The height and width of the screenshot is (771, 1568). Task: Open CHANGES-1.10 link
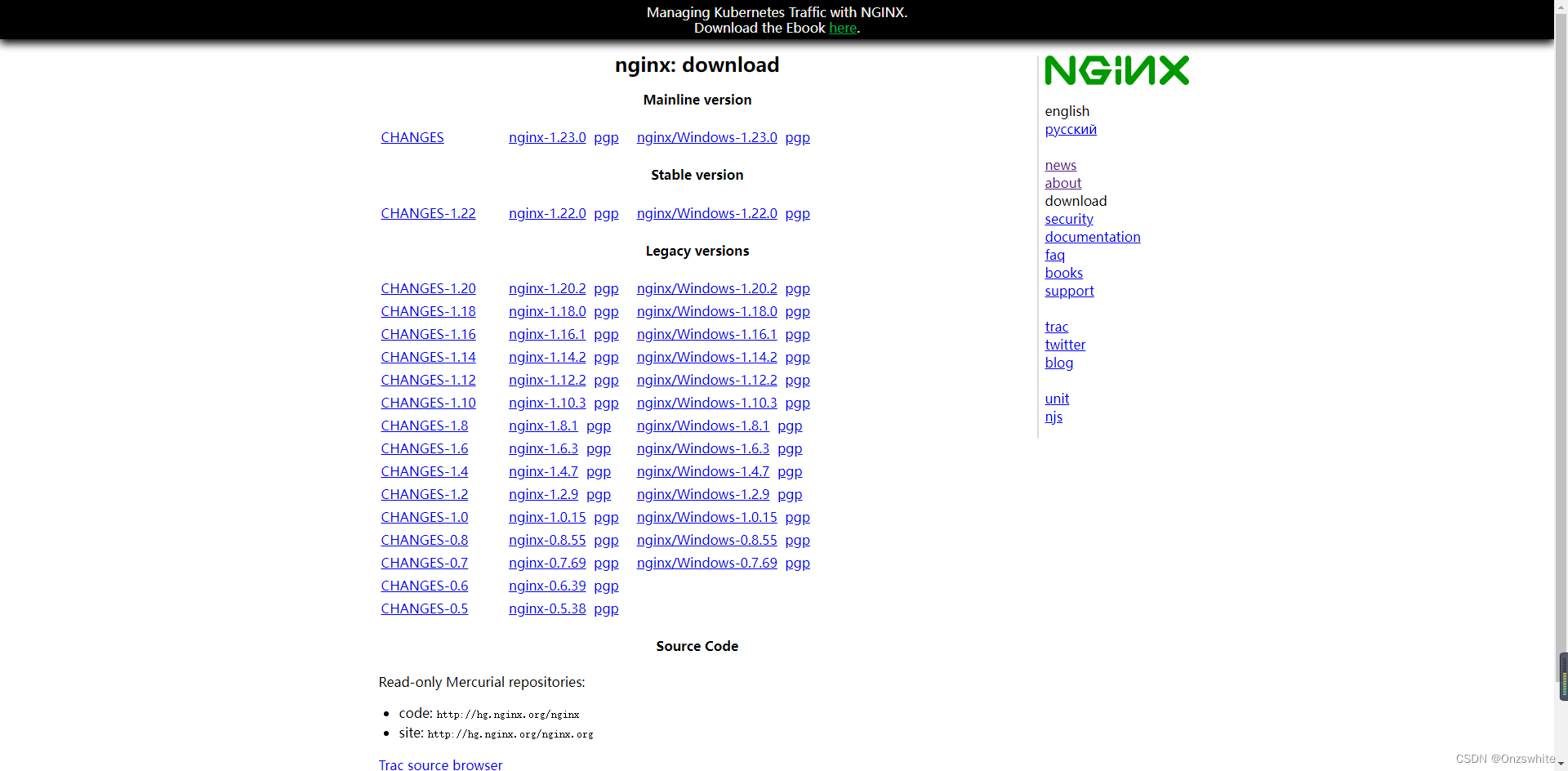(428, 403)
